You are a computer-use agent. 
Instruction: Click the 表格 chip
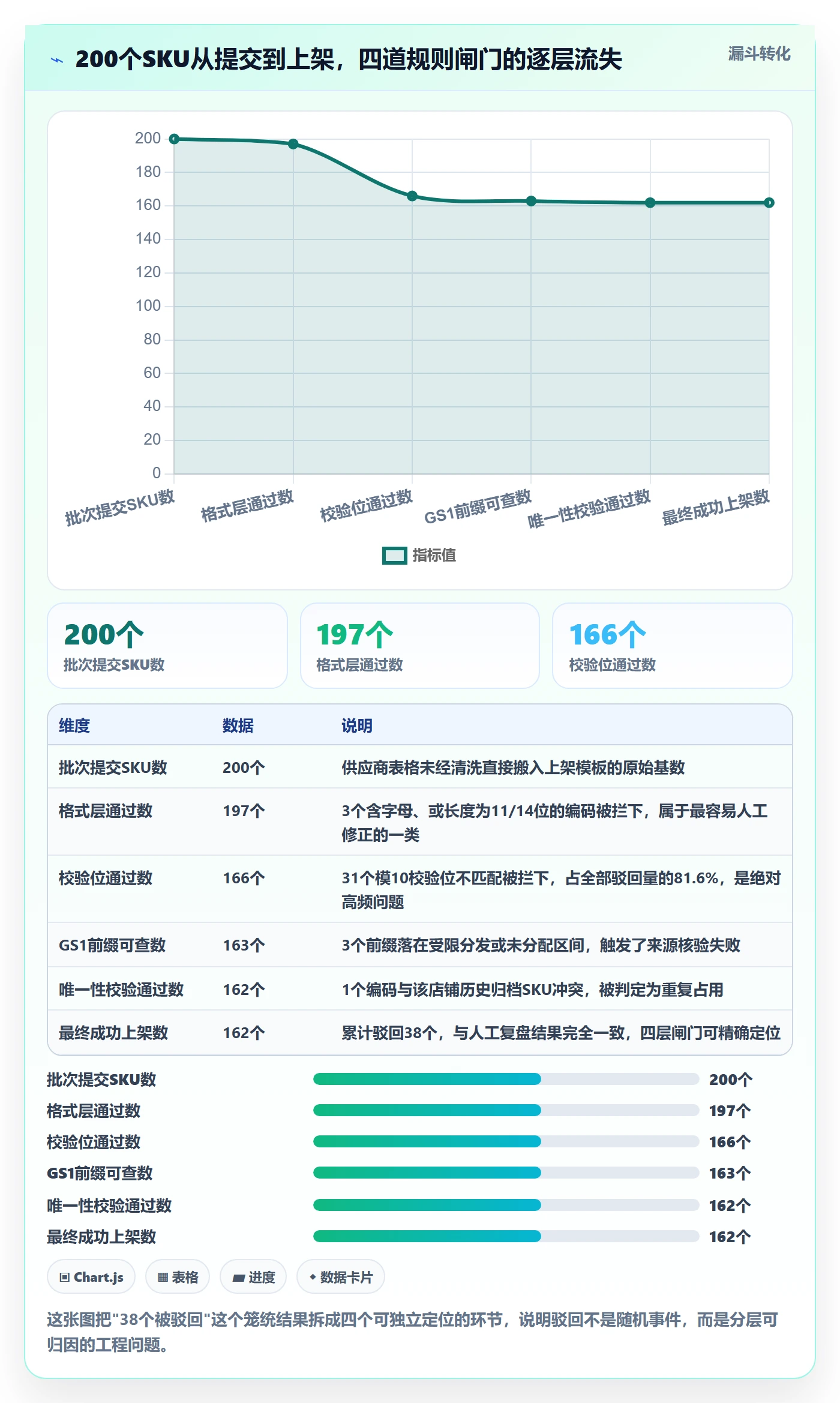coord(178,1277)
